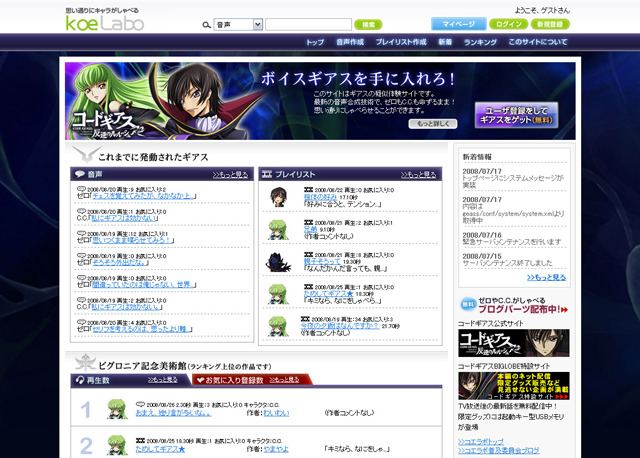Click the playlist icon on the 兄弟 row
Image resolution: width=640 pixels, height=458 pixels.
pos(309,222)
